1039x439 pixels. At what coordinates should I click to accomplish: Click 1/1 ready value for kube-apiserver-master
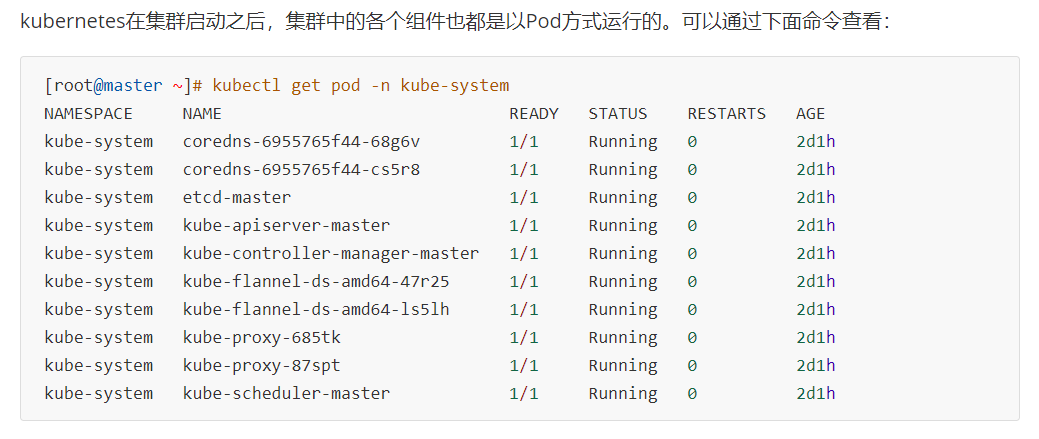(x=523, y=225)
